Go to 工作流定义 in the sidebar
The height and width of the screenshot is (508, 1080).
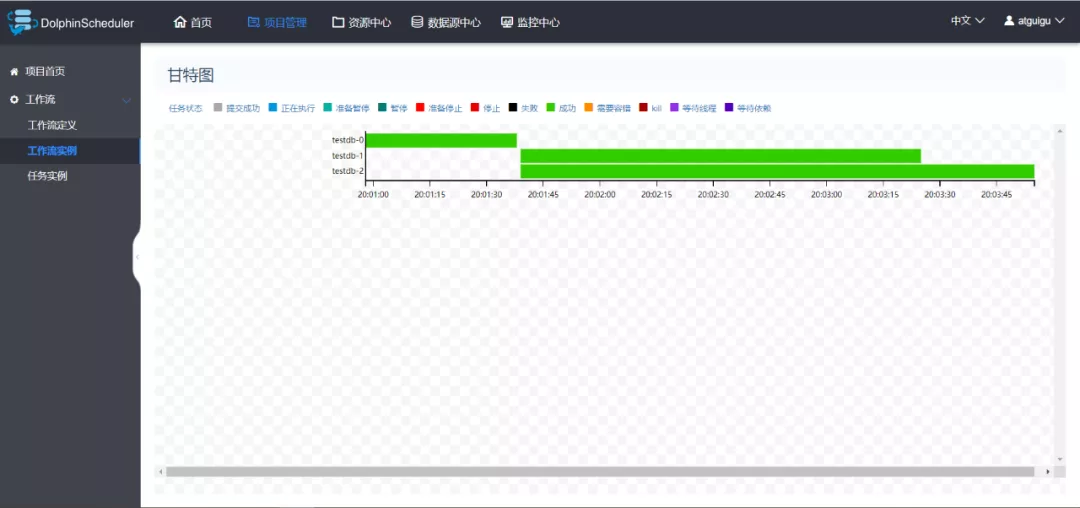(52, 125)
